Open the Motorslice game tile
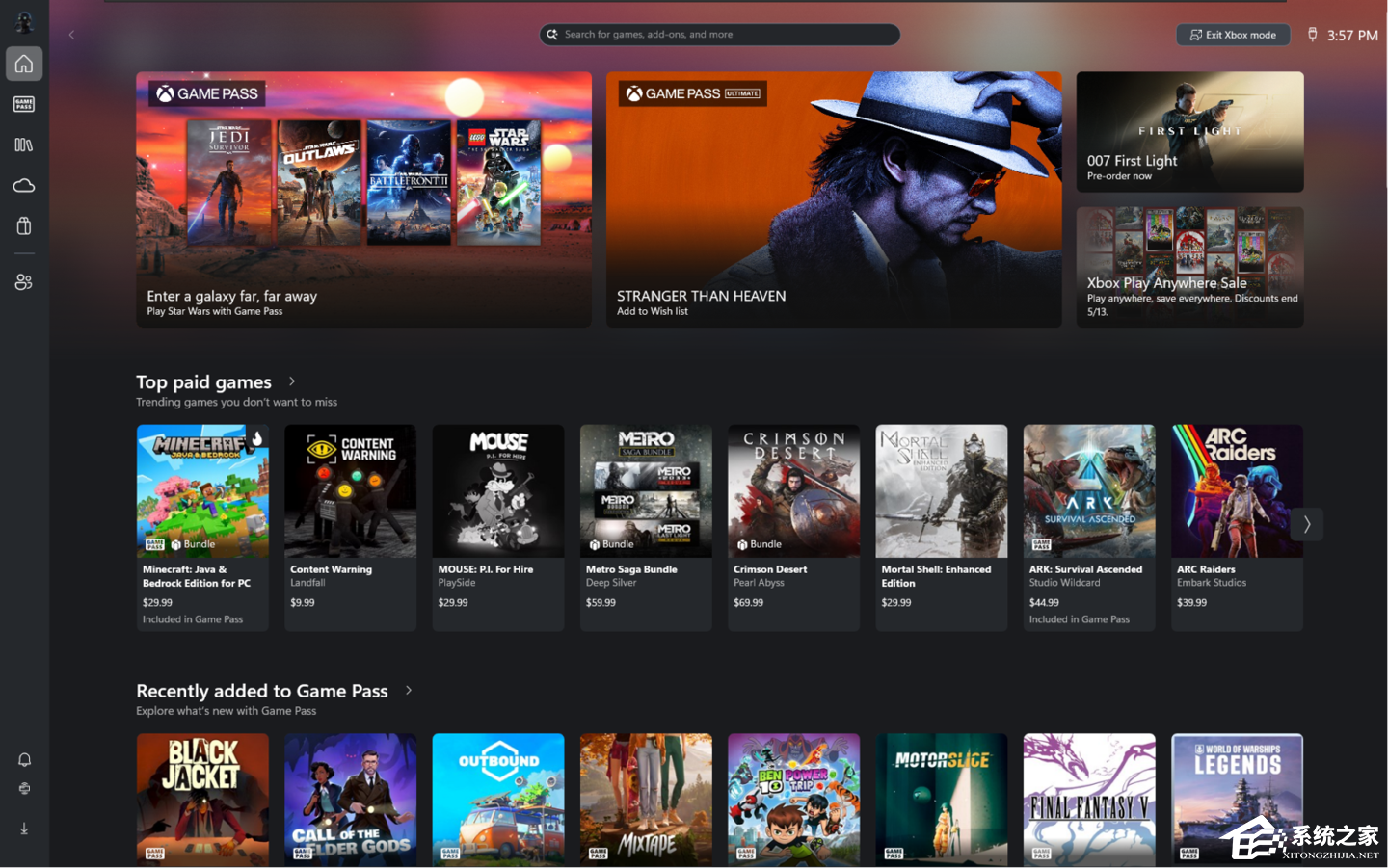Screen dimensions: 1388x868 coord(942,800)
